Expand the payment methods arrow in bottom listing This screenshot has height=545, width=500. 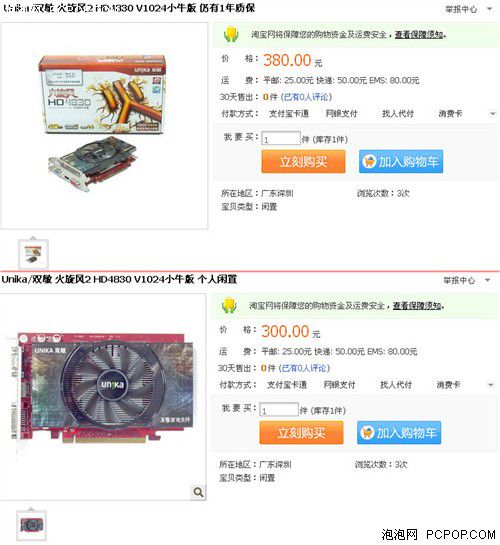click(x=490, y=385)
